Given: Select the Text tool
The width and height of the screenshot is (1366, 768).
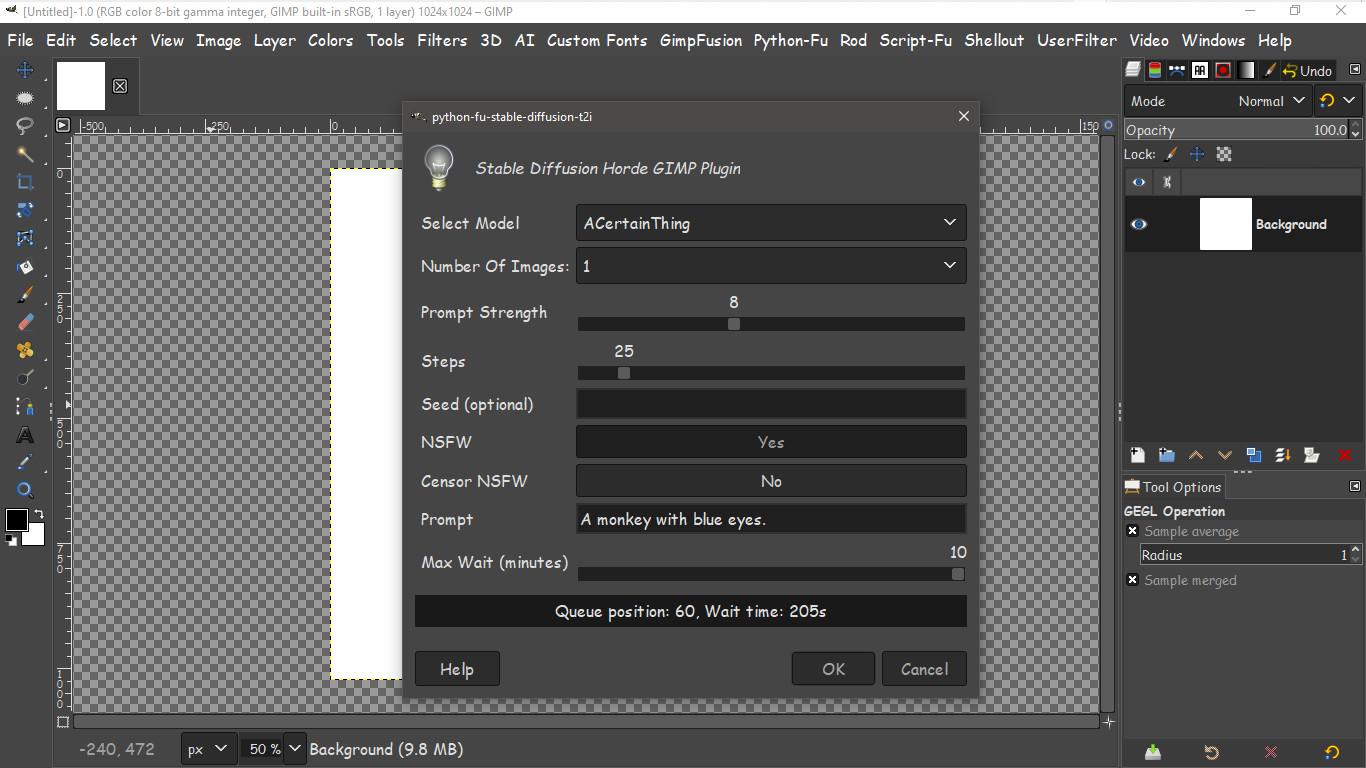Looking at the screenshot, I should coord(25,434).
